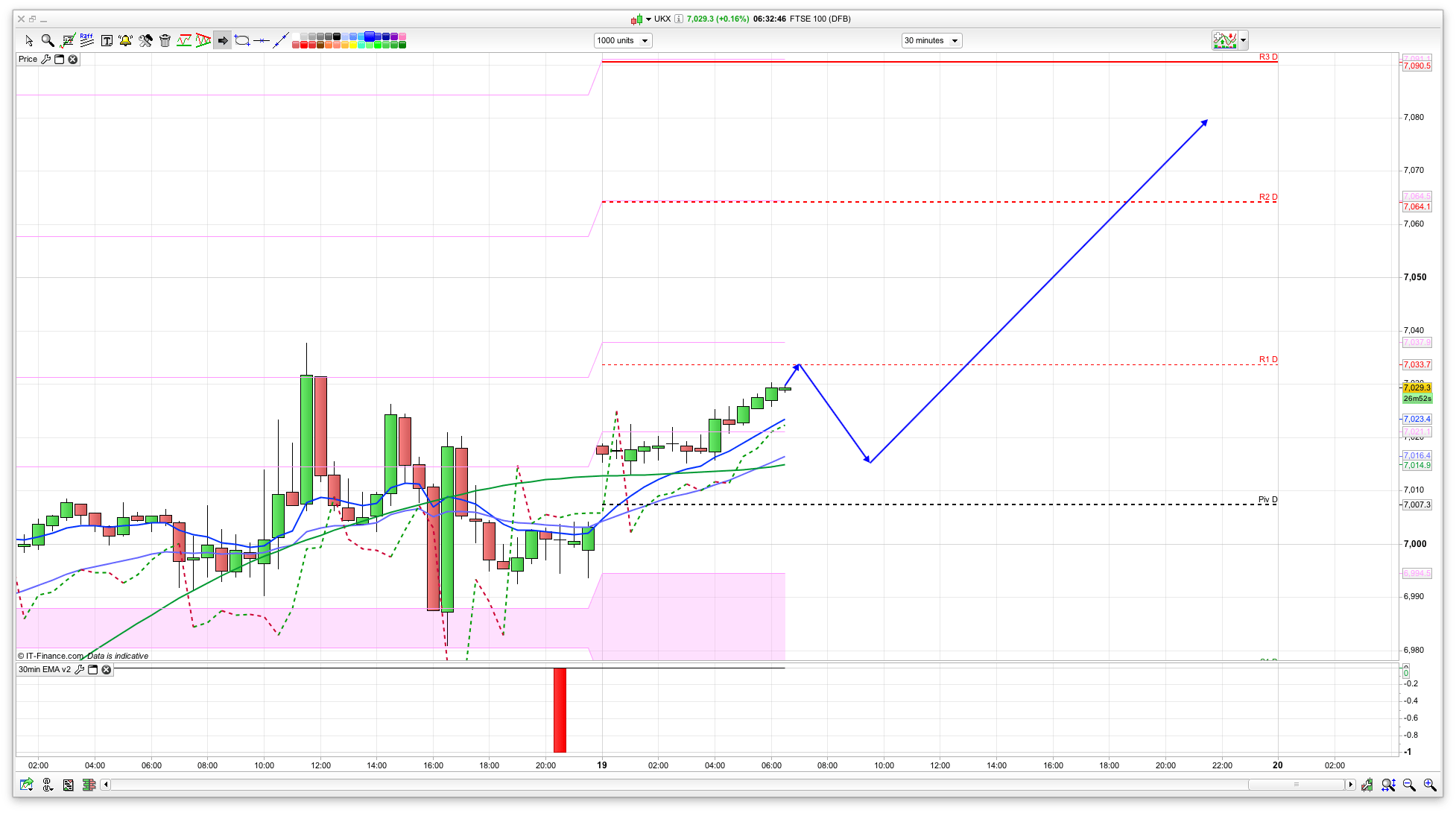
Task: Click the chart scrollbar left arrow
Action: (106, 785)
